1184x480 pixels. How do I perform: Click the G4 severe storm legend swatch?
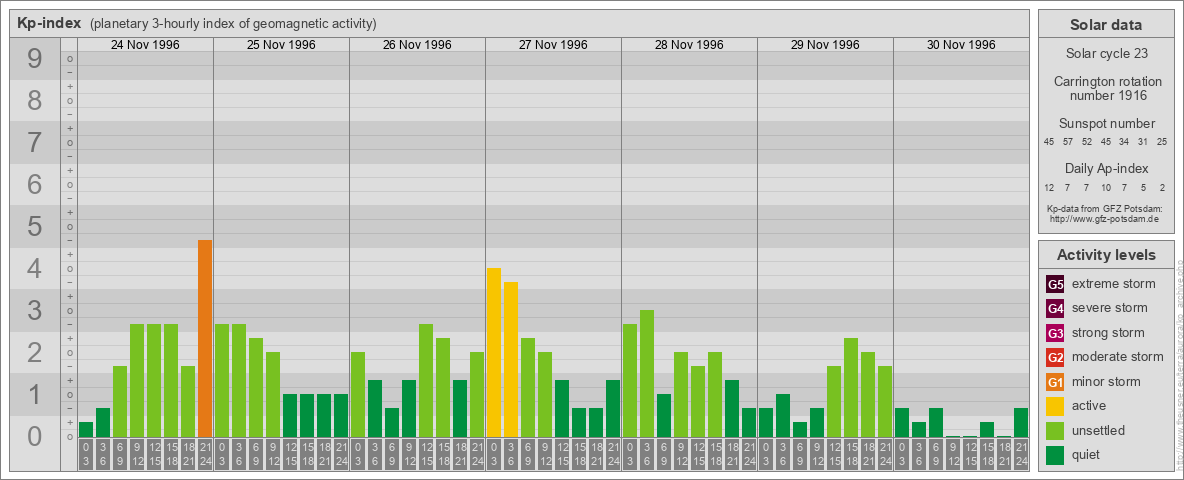(1055, 308)
